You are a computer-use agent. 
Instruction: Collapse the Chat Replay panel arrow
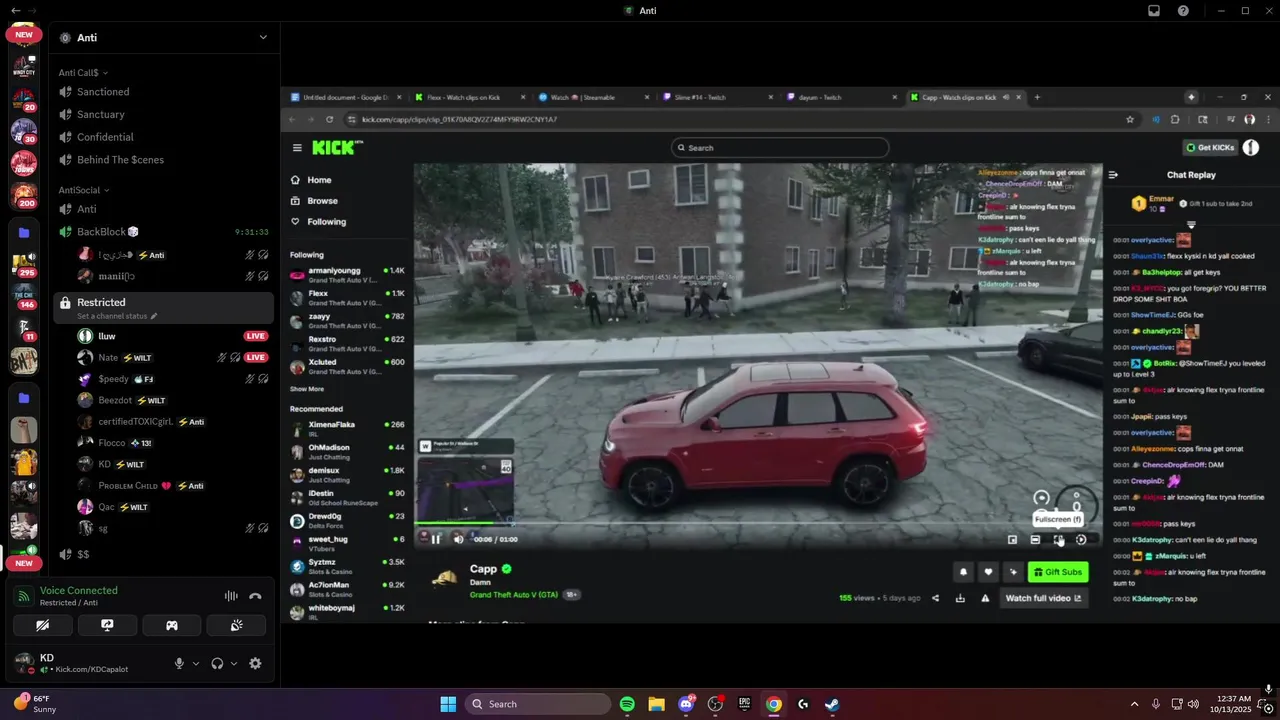click(1113, 175)
